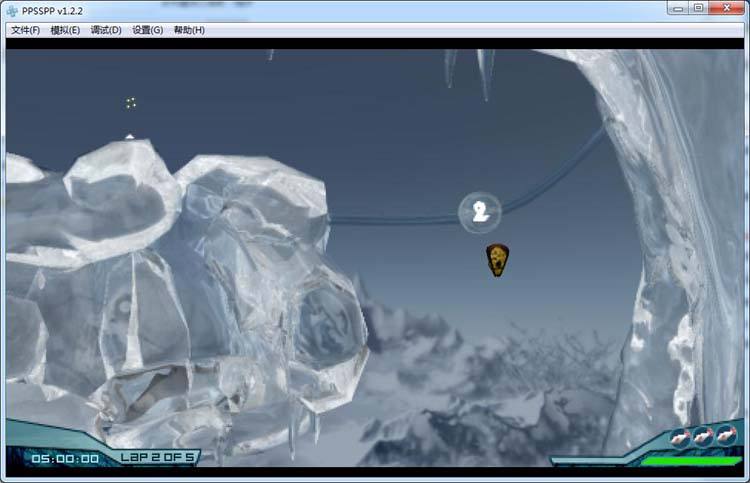
Task: Click the PPSSPP v1.2.2 window title
Action: [x=52, y=11]
